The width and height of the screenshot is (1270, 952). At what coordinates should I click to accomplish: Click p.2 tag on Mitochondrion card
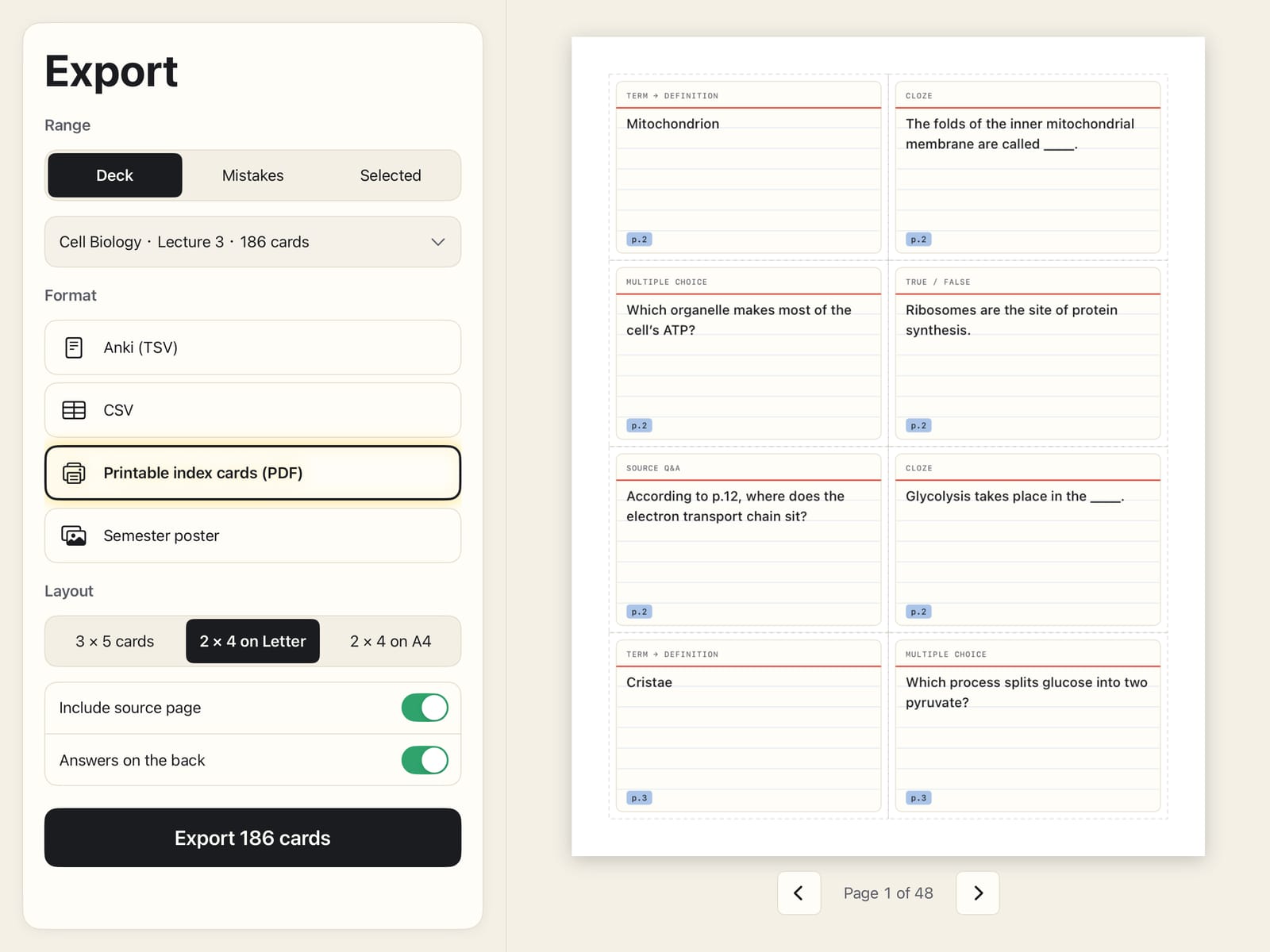tap(639, 240)
